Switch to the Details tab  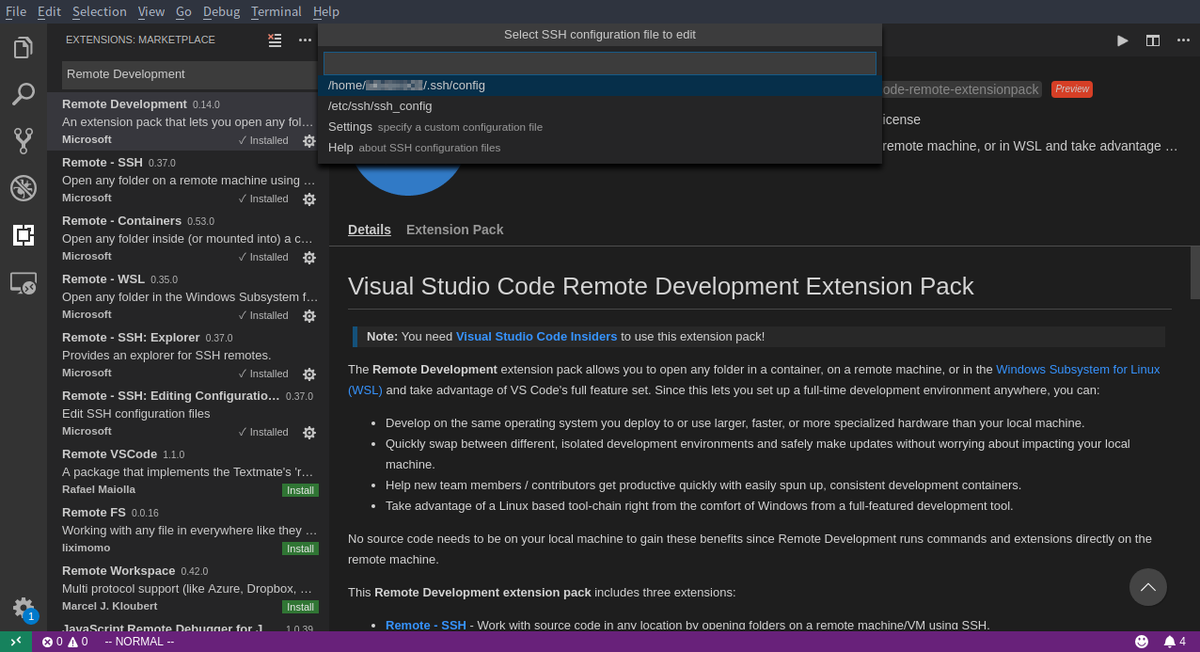pos(369,229)
